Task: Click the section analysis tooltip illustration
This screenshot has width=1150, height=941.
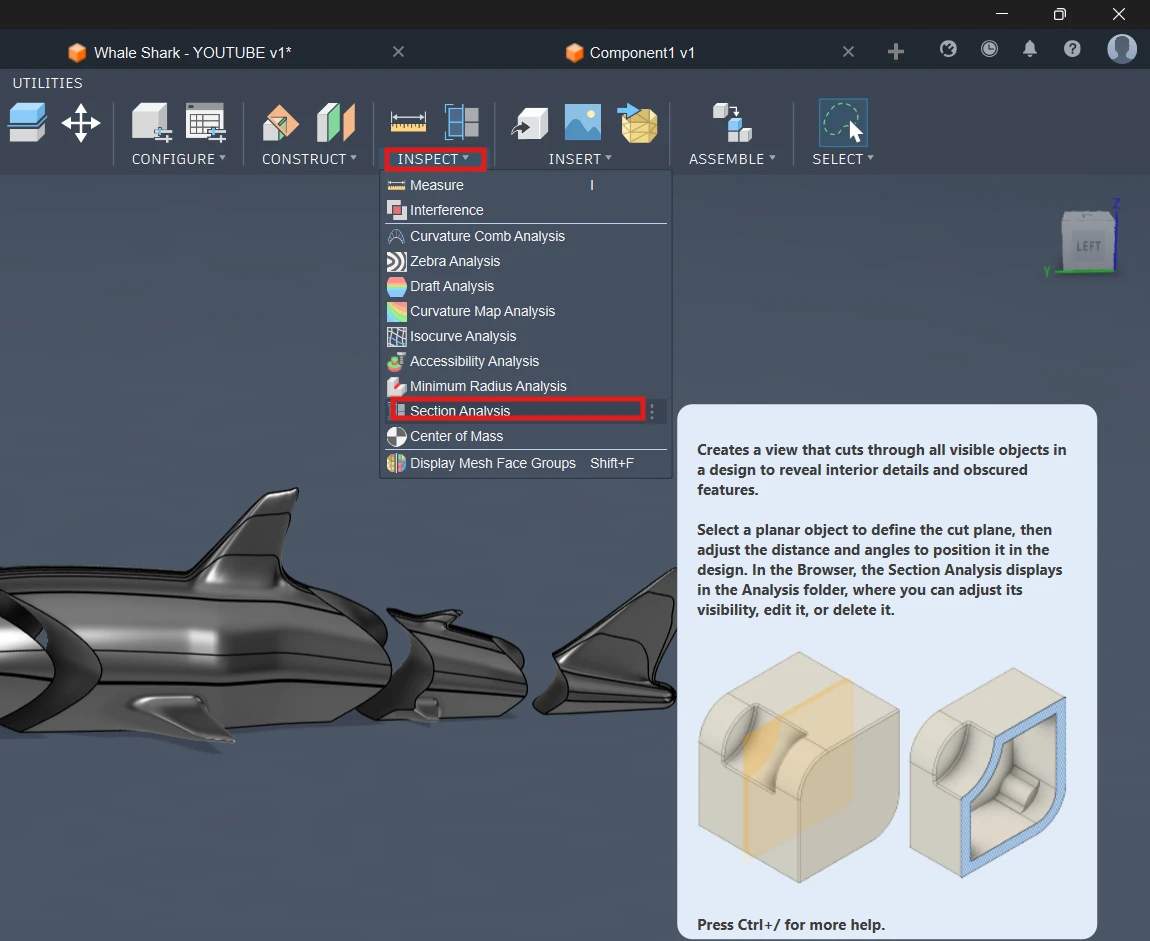Action: click(883, 766)
